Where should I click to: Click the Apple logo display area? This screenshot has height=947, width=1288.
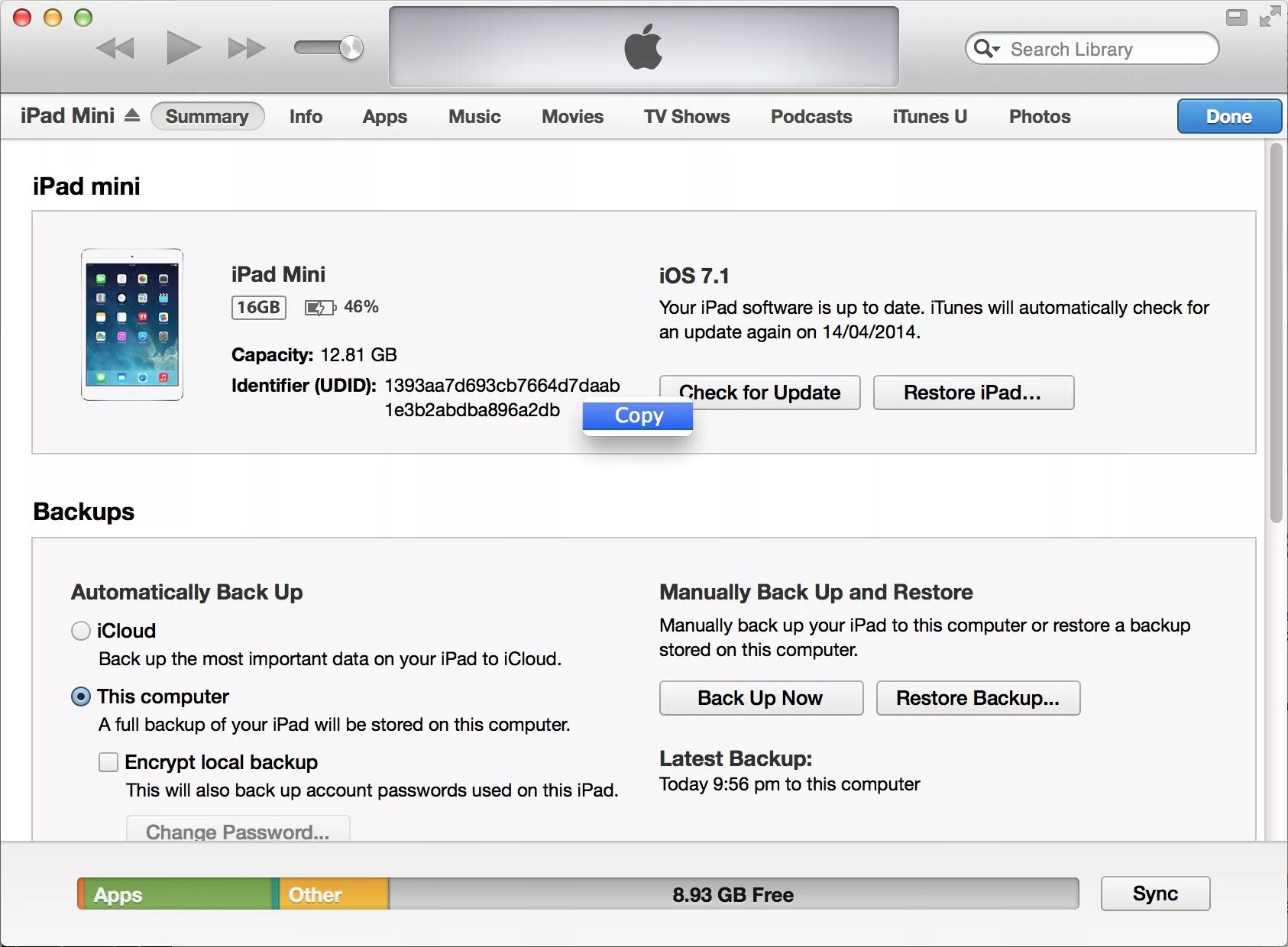(643, 47)
